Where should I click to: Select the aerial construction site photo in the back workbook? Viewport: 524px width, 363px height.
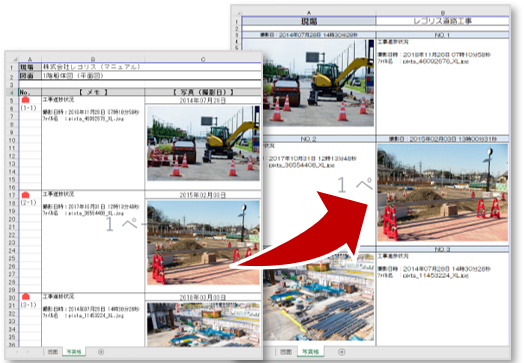point(318,297)
